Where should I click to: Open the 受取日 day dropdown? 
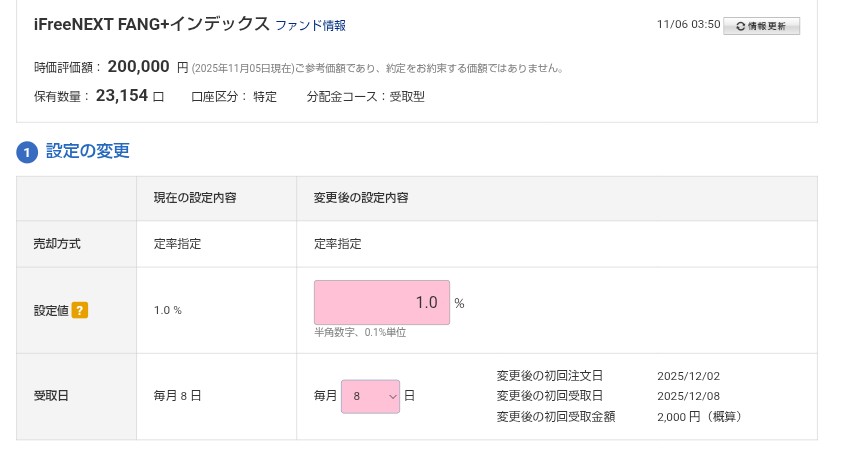click(x=370, y=396)
